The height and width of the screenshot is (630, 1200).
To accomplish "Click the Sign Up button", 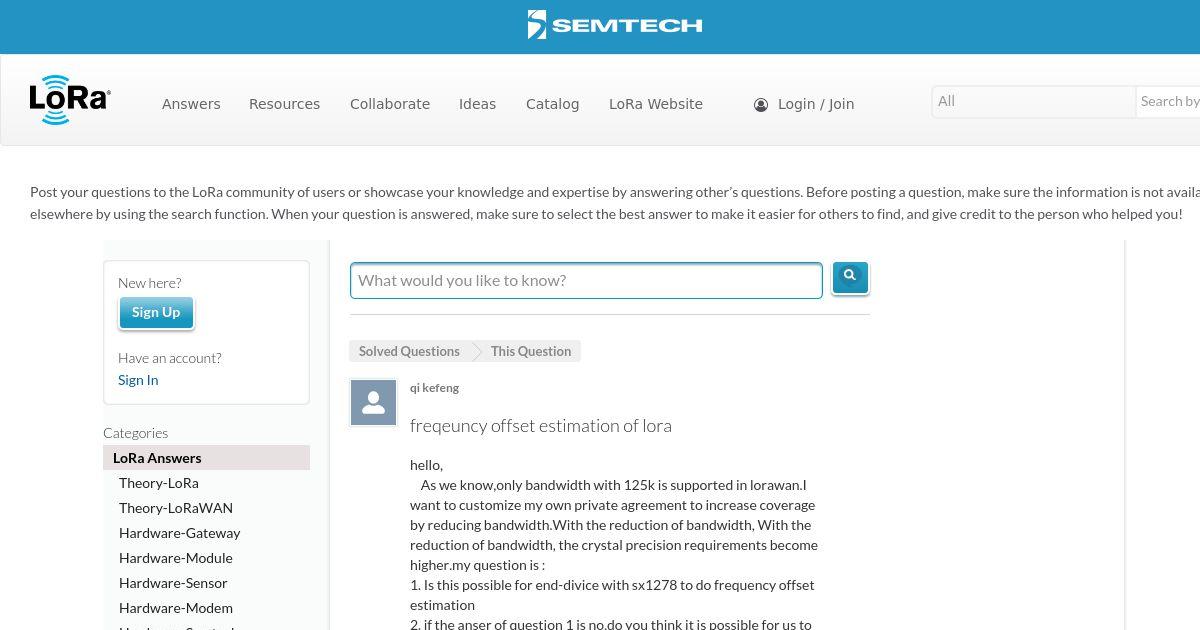I will pos(156,312).
